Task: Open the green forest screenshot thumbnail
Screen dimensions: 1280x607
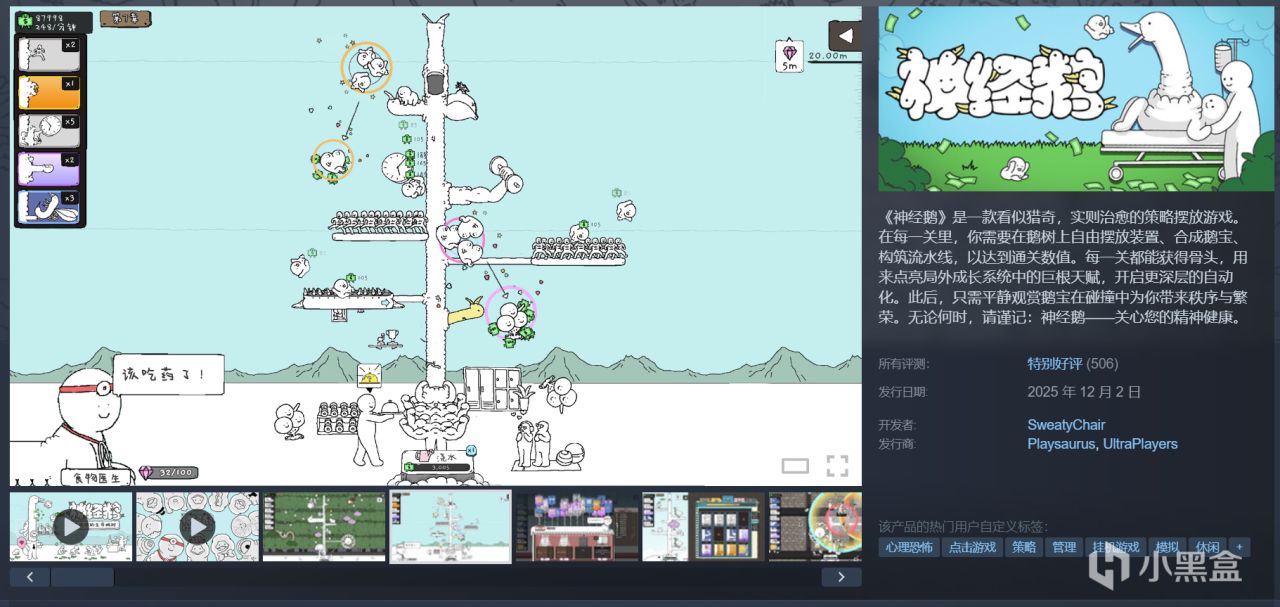Action: click(324, 526)
